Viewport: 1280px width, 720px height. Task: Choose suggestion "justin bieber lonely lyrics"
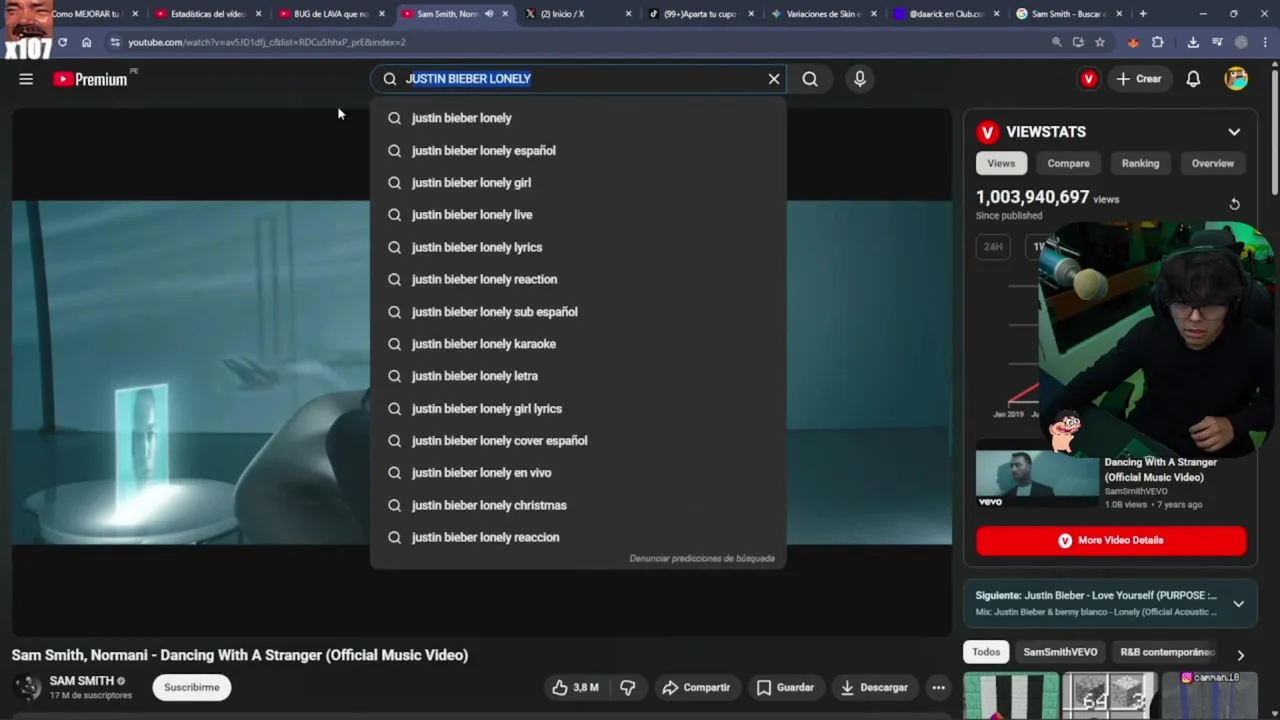click(578, 247)
